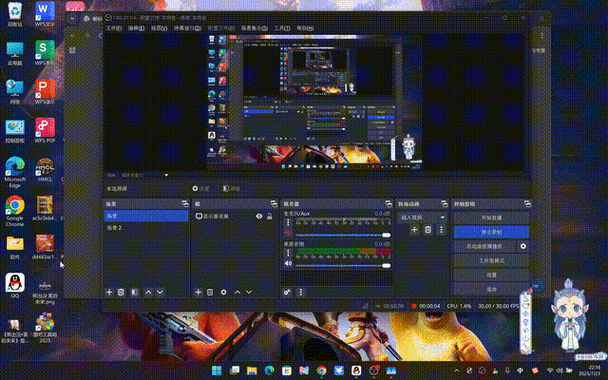Float the Audio Mixer (混音器) dock via header icon
Viewport: 608px width, 380px height.
click(x=389, y=204)
